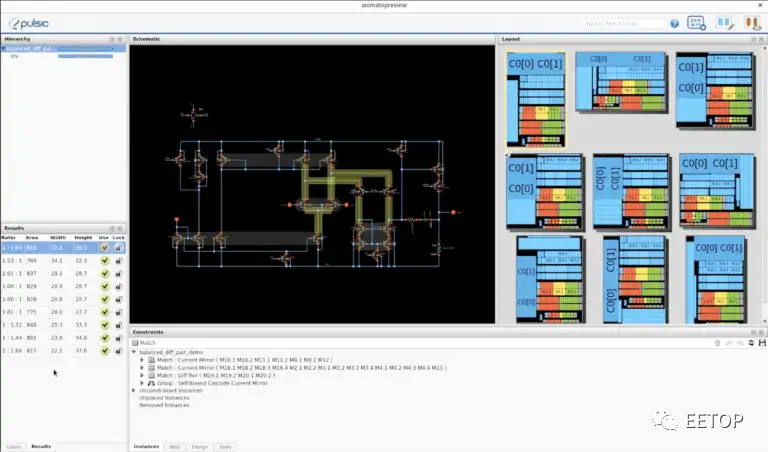Collapse the balanced_diff_pair_demo constraints tree
Viewport: 768px width, 452px height.
(134, 352)
